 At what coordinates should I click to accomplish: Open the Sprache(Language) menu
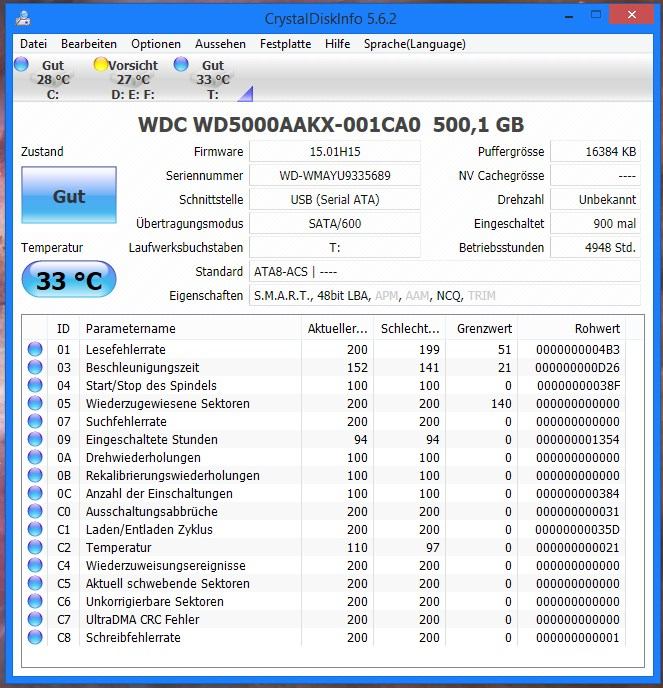pyautogui.click(x=415, y=44)
